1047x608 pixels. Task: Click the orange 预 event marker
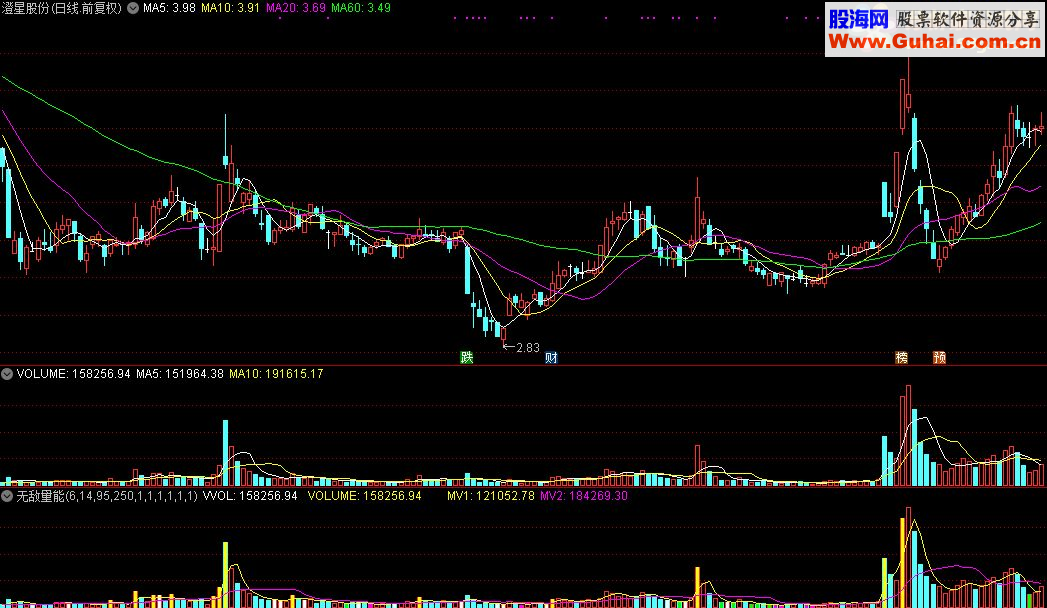pyautogui.click(x=939, y=357)
